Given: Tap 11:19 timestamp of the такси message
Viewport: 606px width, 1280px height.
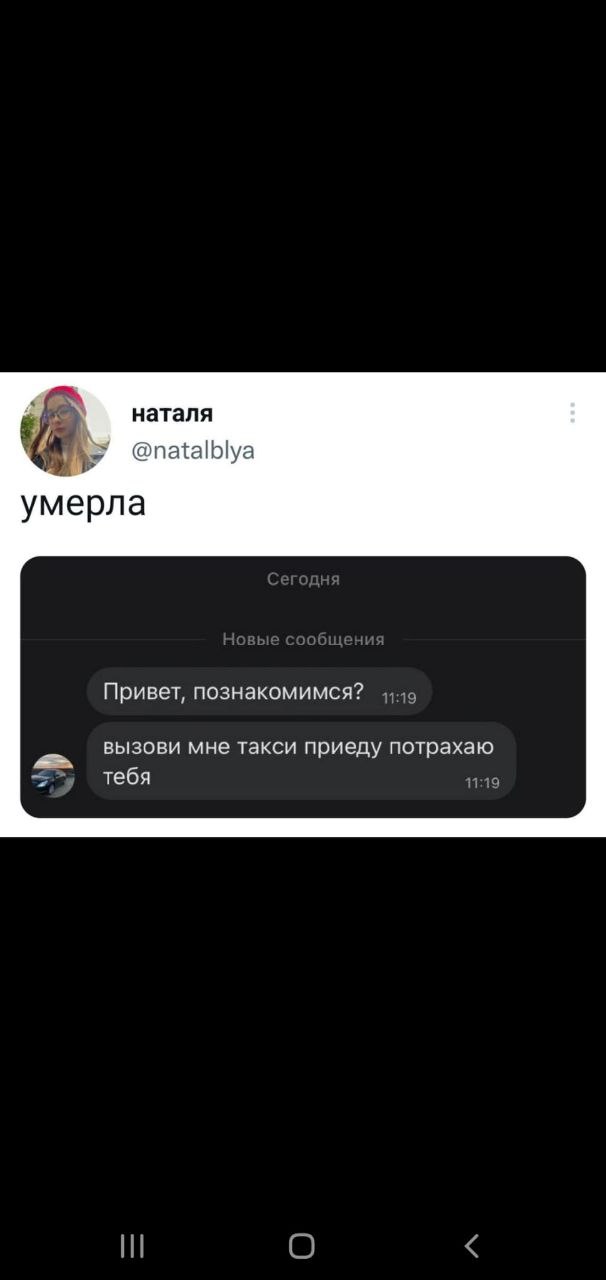Looking at the screenshot, I should coord(482,783).
